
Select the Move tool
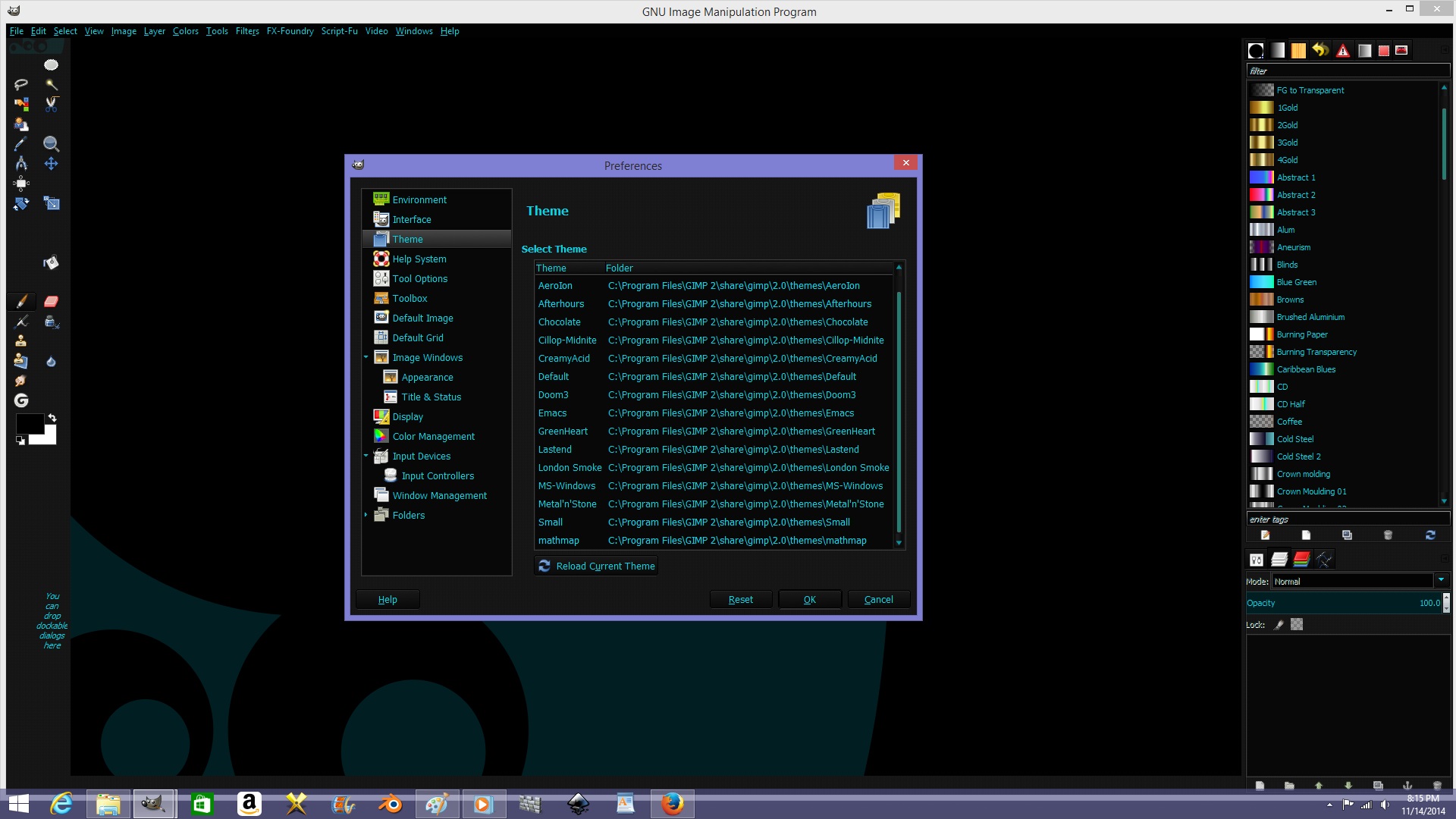click(x=51, y=164)
